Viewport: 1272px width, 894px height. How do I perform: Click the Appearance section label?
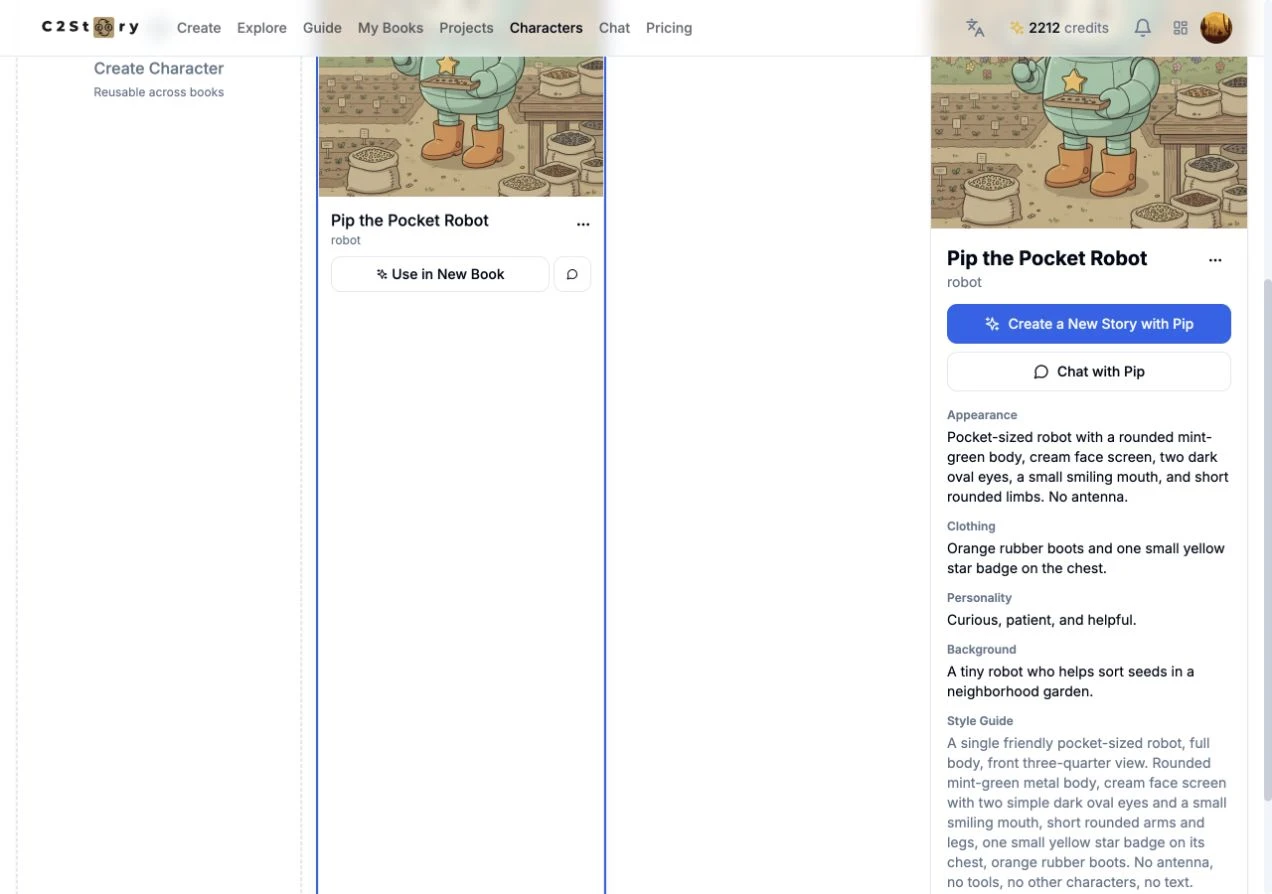tap(982, 415)
